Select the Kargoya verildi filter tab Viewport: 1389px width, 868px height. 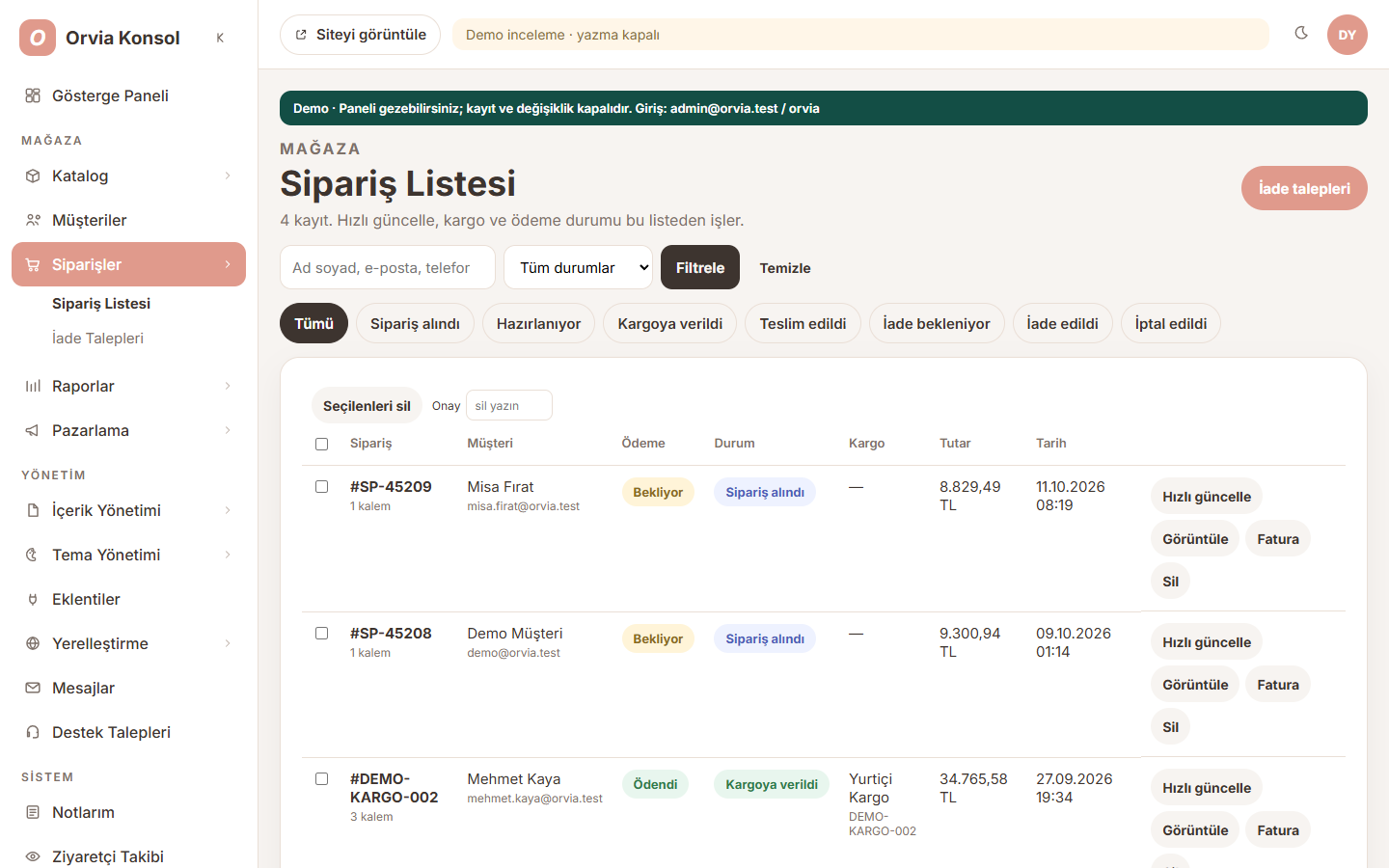pyautogui.click(x=670, y=323)
